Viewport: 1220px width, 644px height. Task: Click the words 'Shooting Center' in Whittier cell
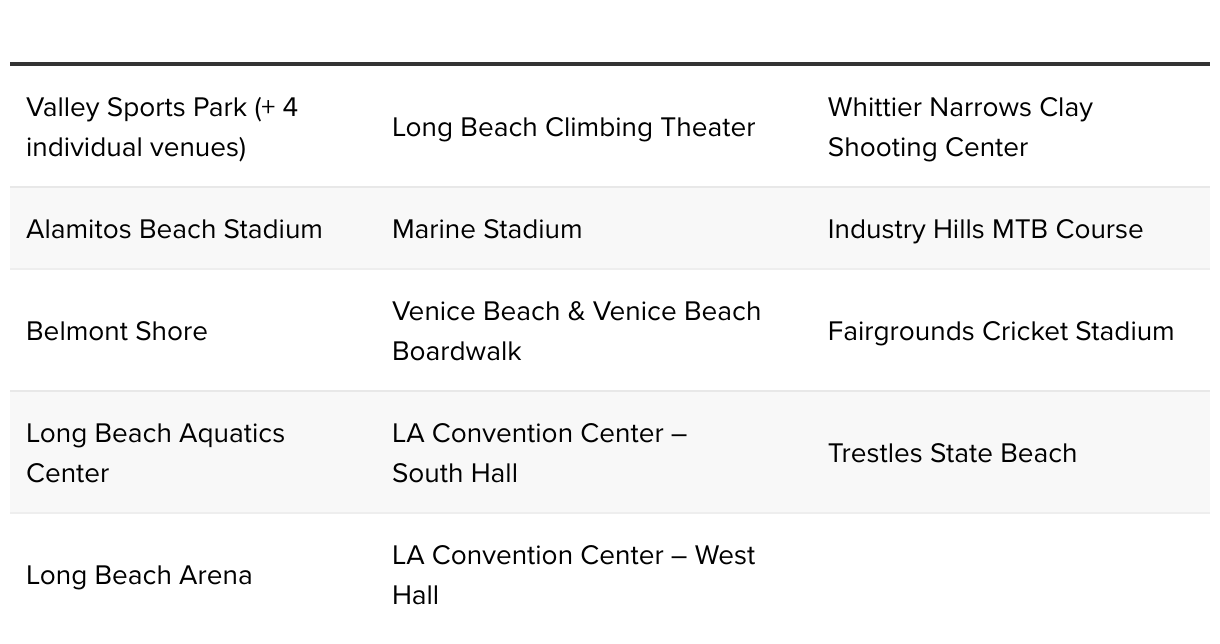click(928, 148)
